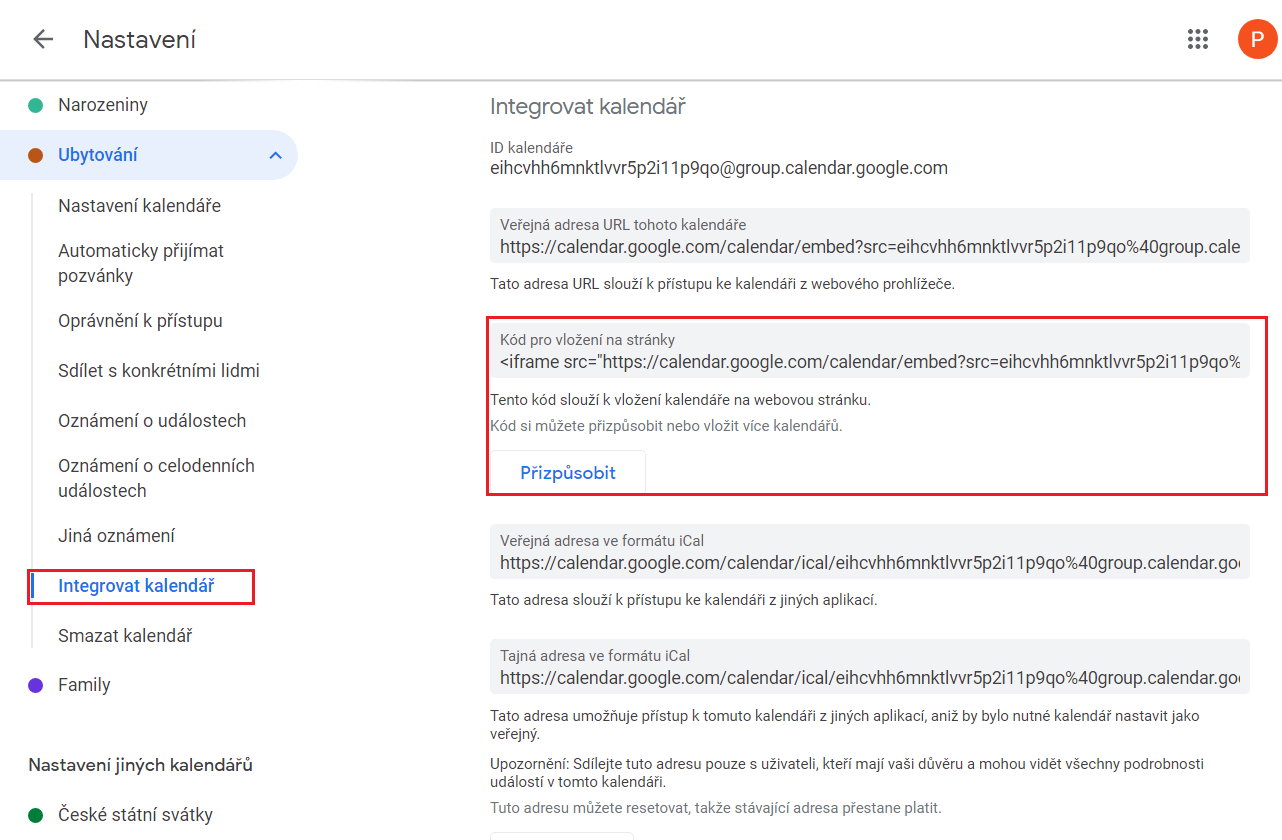Open Smazat kalendář section

pyautogui.click(x=125, y=636)
